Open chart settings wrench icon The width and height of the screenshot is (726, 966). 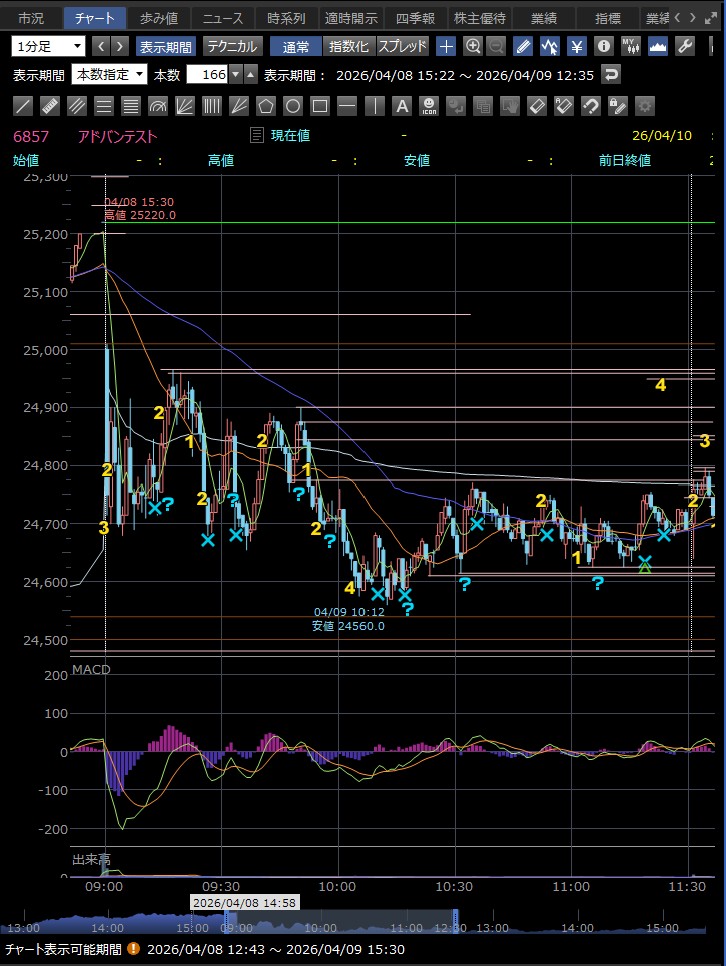[685, 46]
